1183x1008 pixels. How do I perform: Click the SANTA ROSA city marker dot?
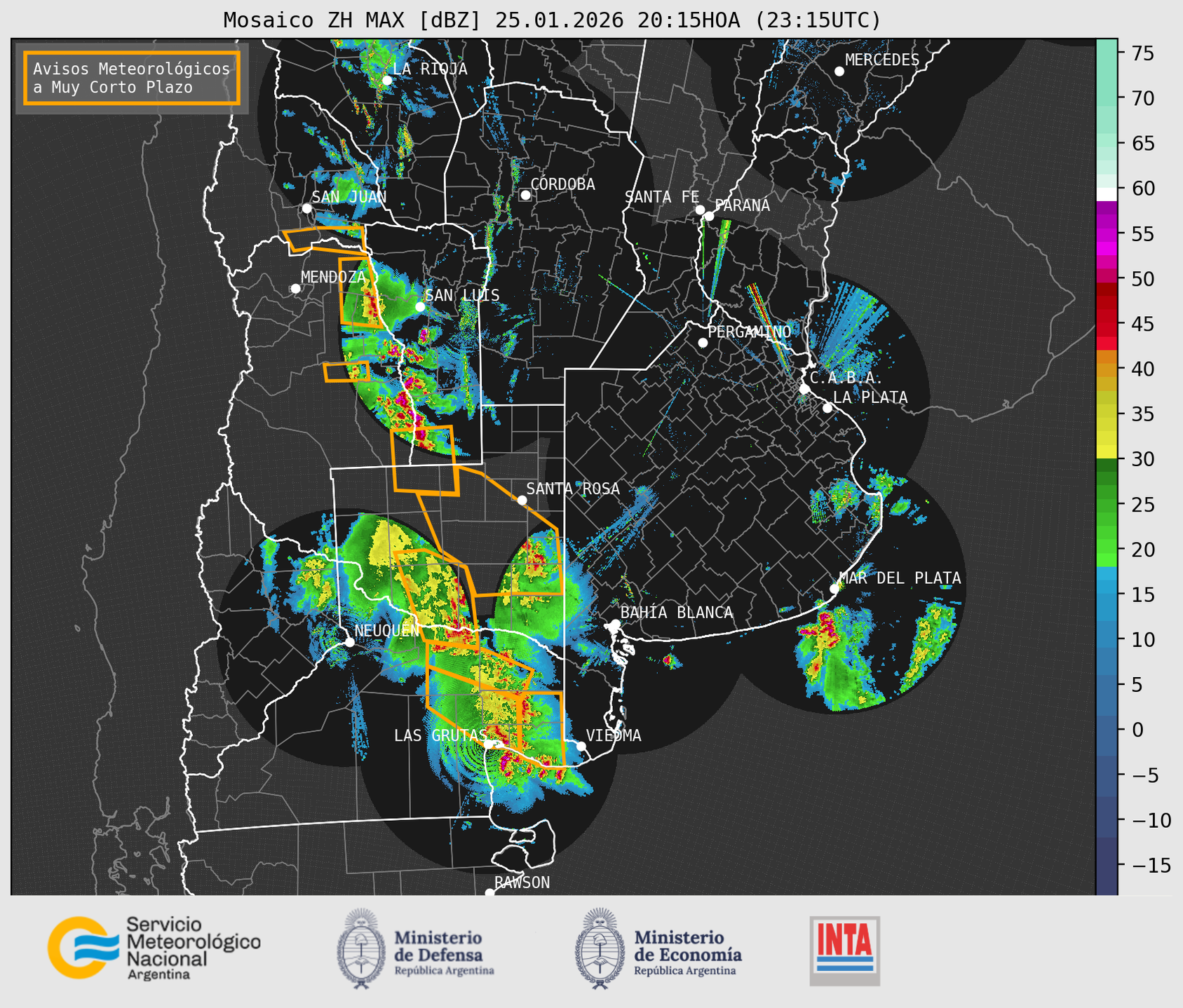(522, 500)
